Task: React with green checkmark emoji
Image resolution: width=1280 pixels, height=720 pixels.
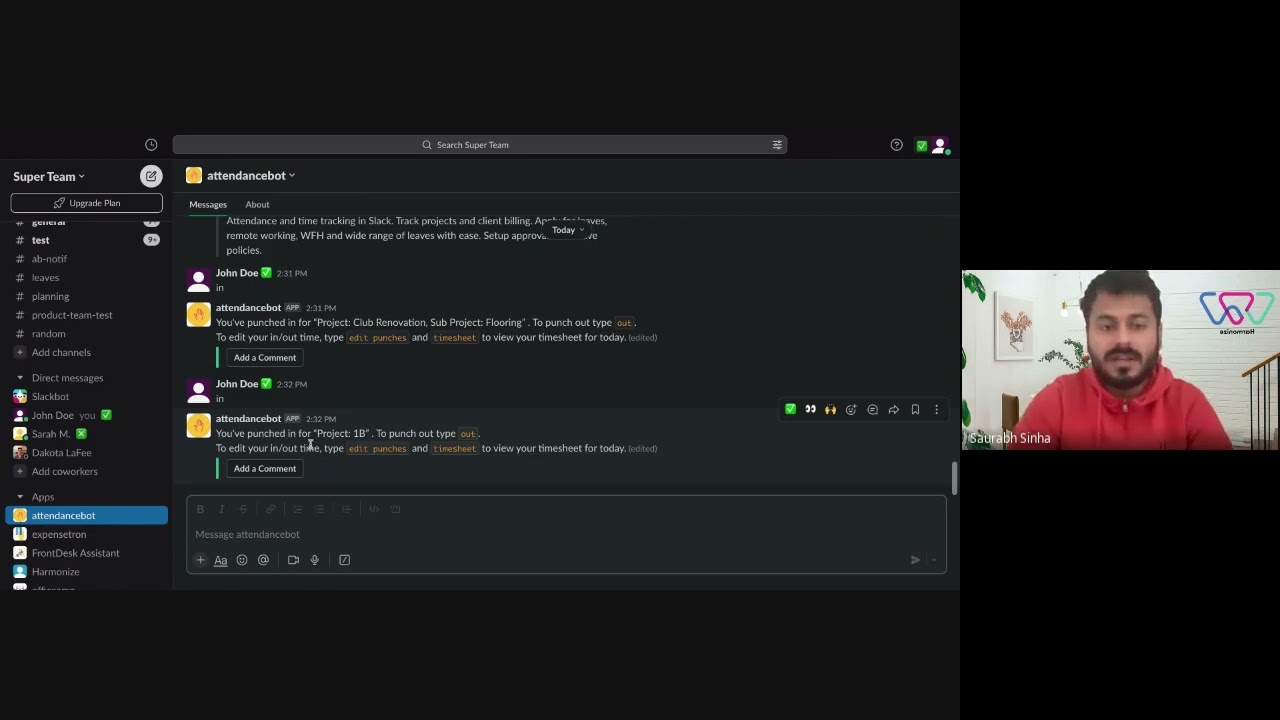Action: (790, 409)
